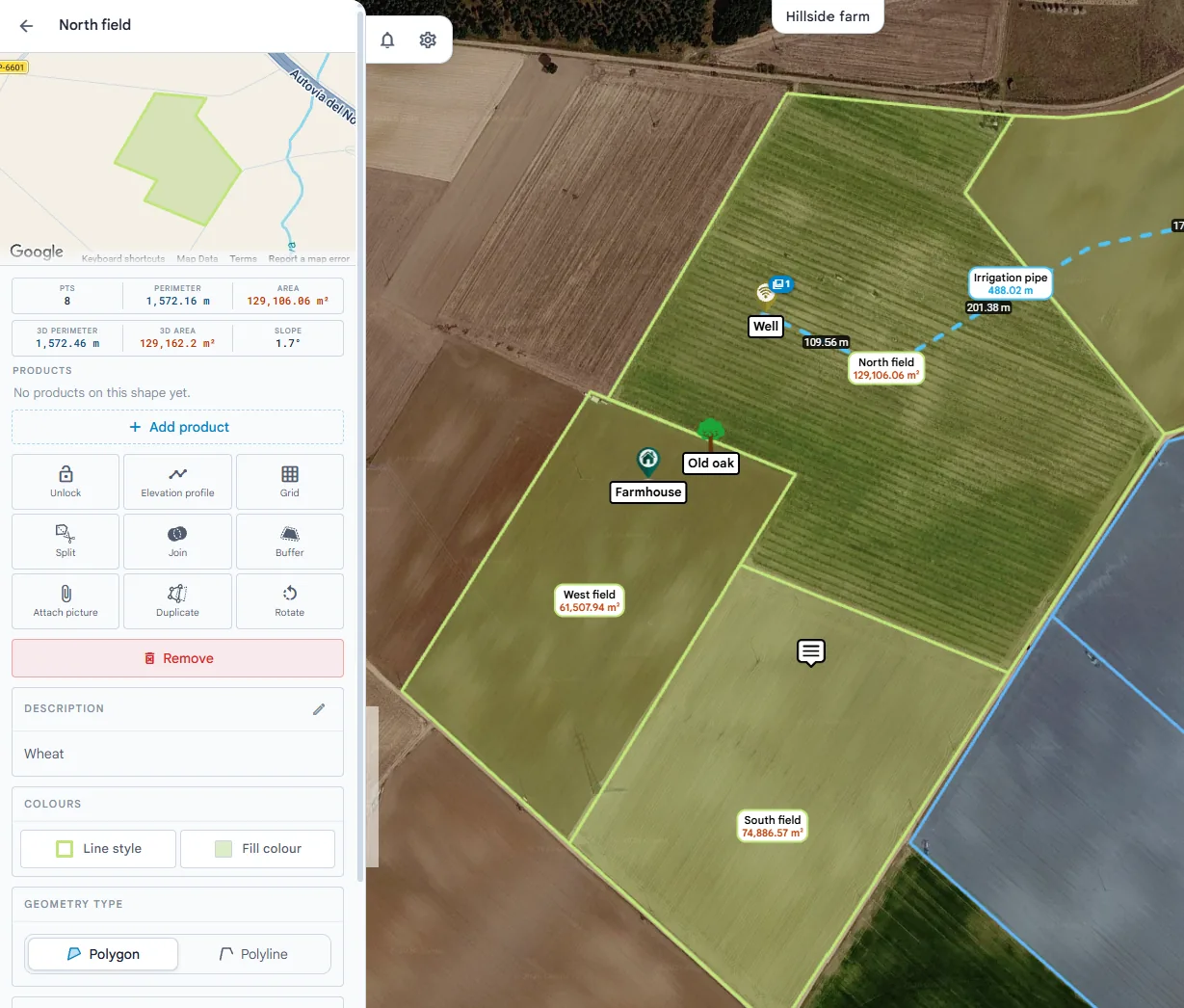Switch geometry type to Polyline
Screen dimensions: 1184x1008
tap(253, 954)
